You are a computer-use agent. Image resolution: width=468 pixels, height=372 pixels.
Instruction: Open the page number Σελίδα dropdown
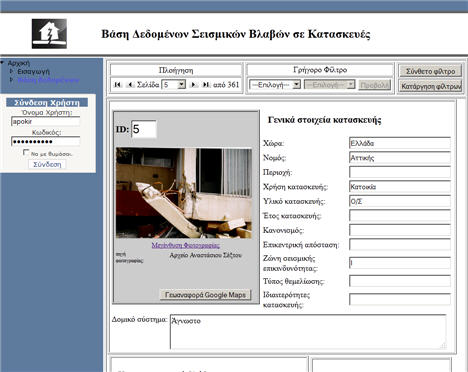(x=173, y=85)
